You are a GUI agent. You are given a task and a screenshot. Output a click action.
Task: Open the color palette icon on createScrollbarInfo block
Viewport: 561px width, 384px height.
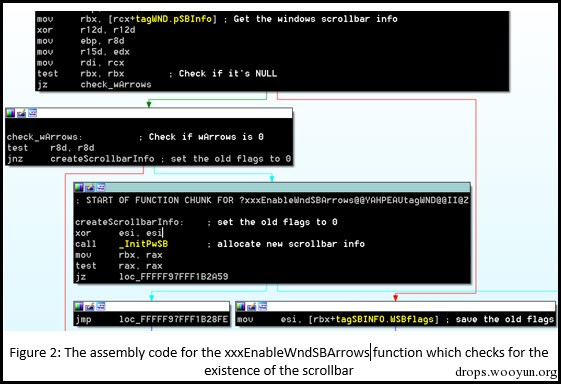[79, 187]
